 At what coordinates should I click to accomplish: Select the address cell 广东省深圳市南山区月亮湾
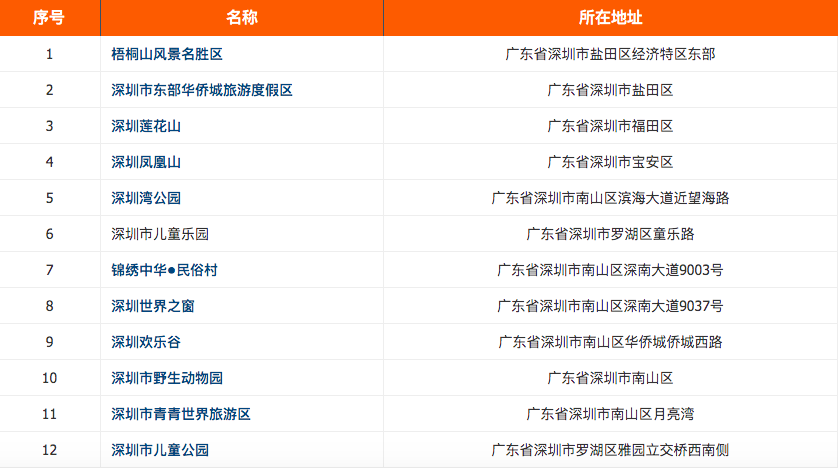tap(610, 414)
